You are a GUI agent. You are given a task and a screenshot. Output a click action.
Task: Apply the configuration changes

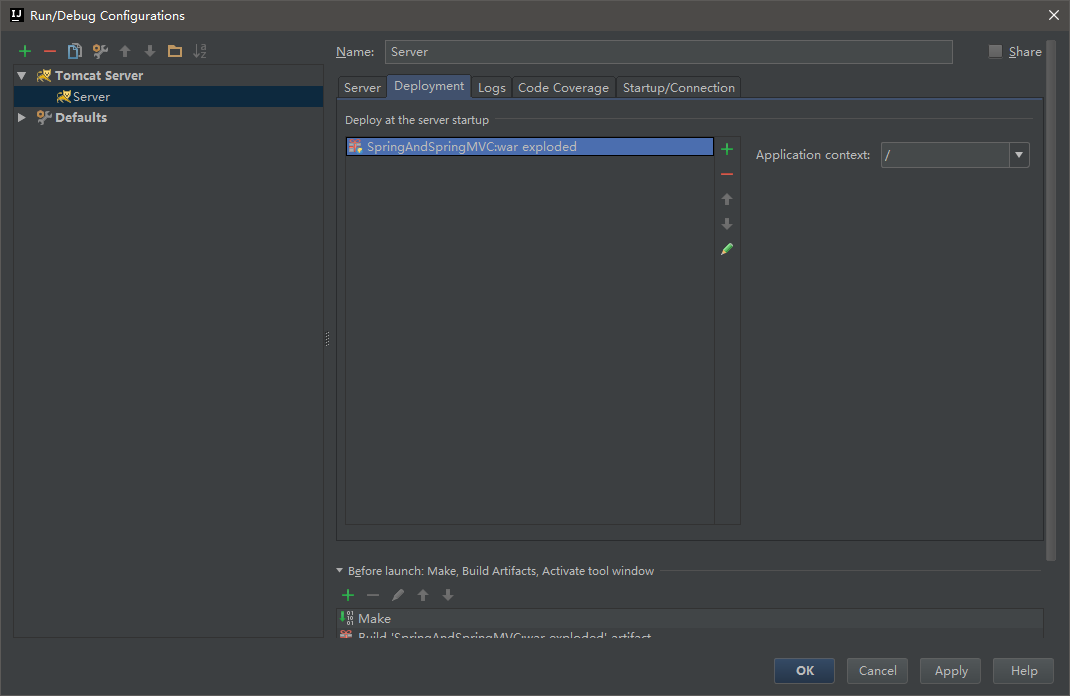[951, 671]
